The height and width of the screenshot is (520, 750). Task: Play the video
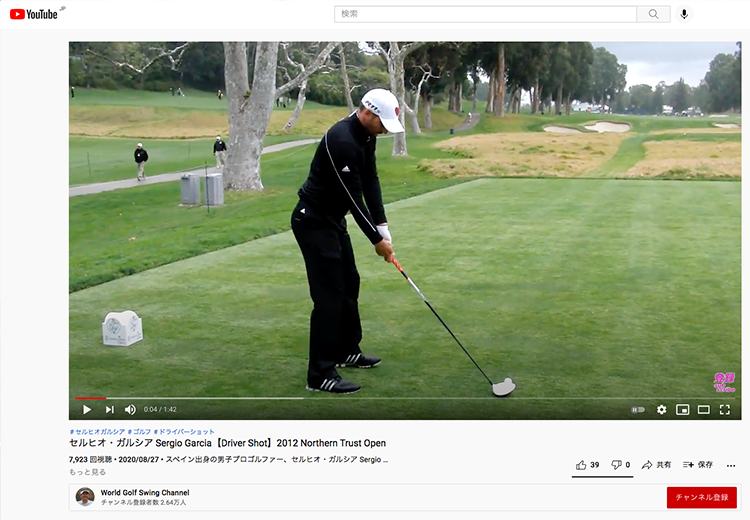point(87,409)
